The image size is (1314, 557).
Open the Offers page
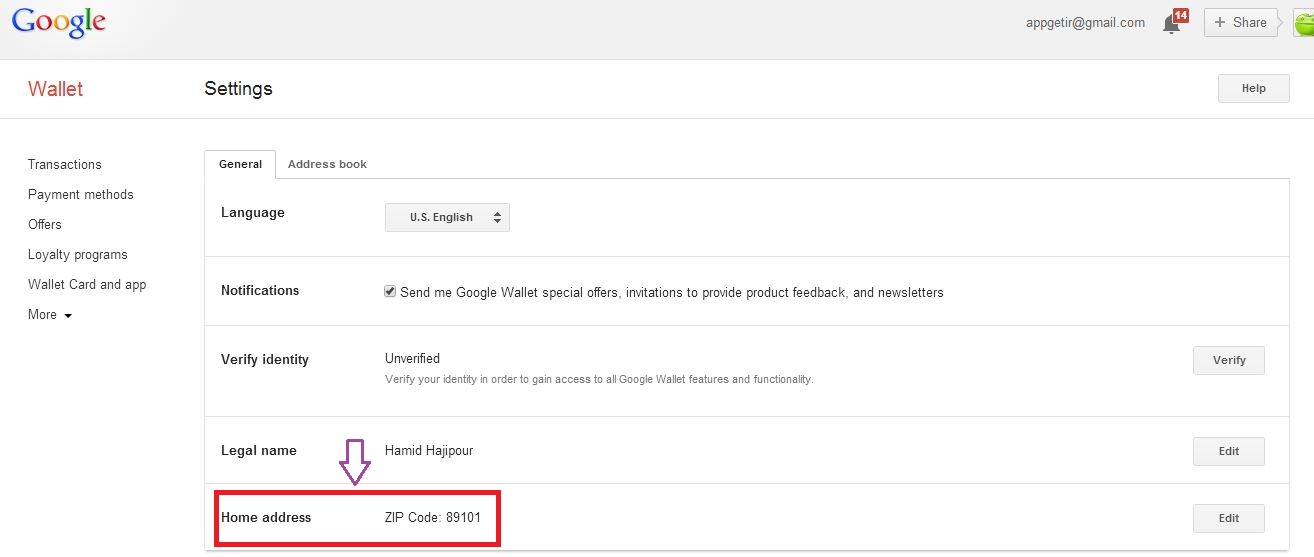(45, 224)
